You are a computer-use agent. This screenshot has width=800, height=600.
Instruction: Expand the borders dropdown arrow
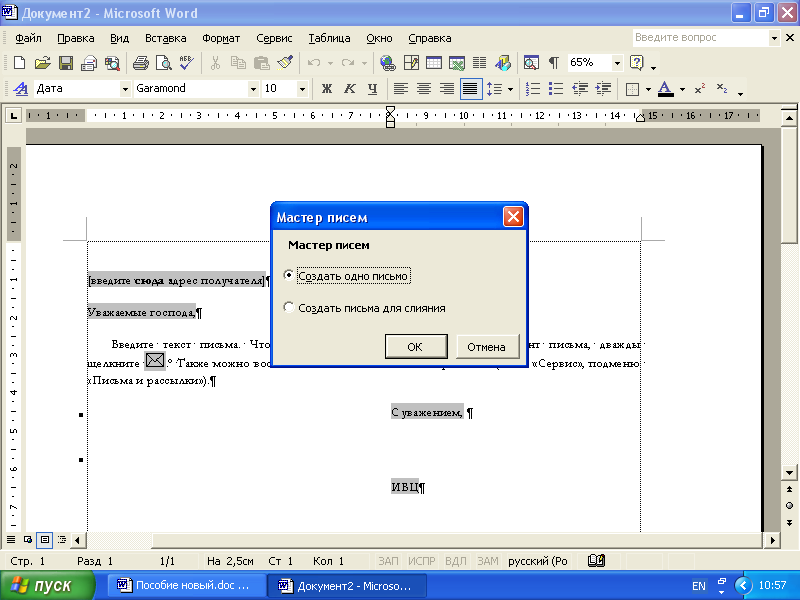pyautogui.click(x=648, y=89)
